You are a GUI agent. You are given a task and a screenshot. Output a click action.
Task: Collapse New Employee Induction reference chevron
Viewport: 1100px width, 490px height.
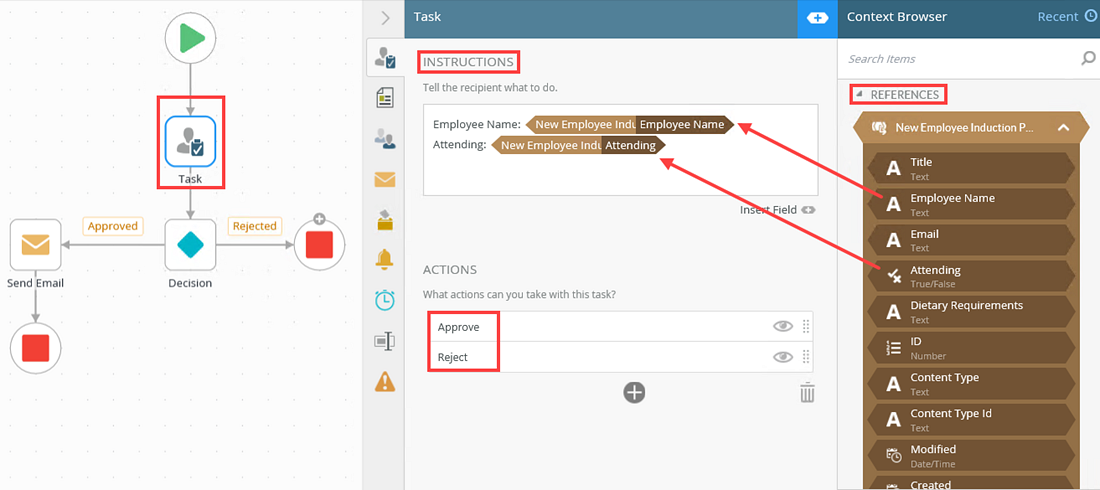point(1062,128)
